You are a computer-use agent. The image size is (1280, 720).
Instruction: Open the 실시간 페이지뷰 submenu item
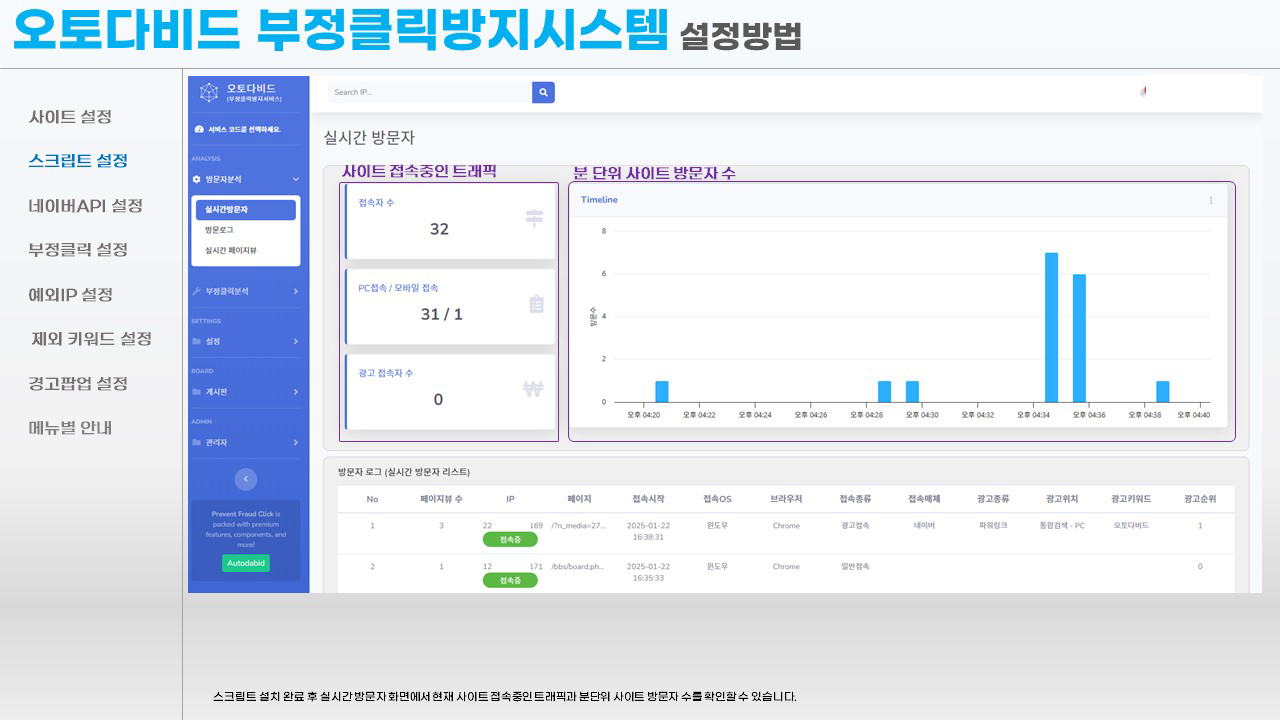click(230, 250)
